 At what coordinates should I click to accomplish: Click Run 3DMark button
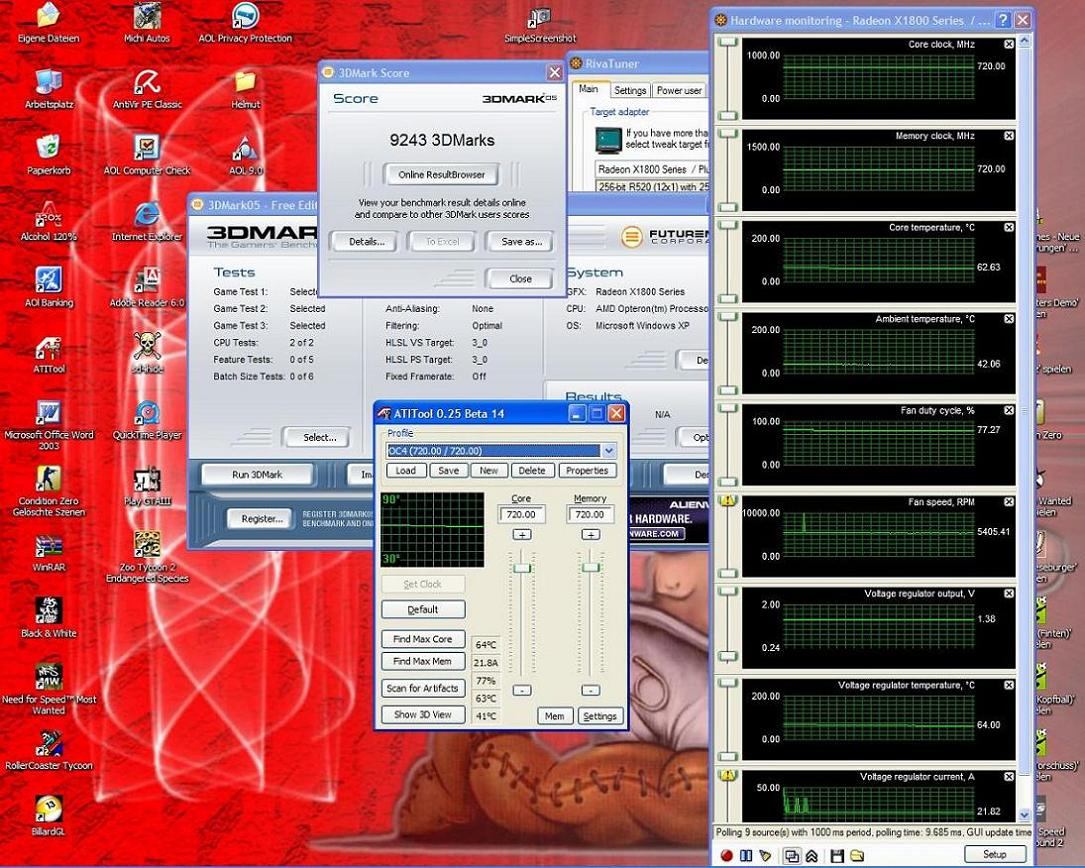(257, 474)
